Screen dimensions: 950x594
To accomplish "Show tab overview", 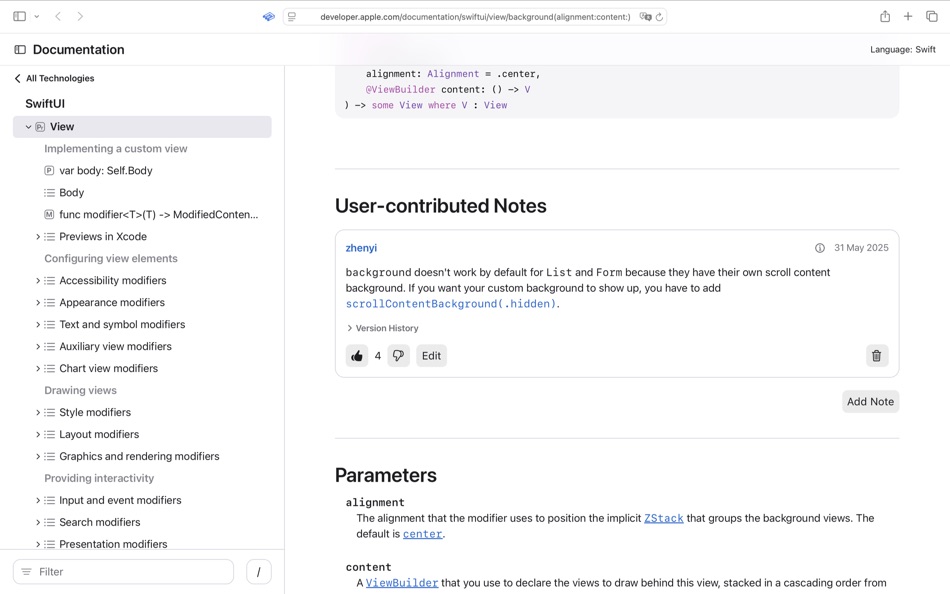I will 931,16.
